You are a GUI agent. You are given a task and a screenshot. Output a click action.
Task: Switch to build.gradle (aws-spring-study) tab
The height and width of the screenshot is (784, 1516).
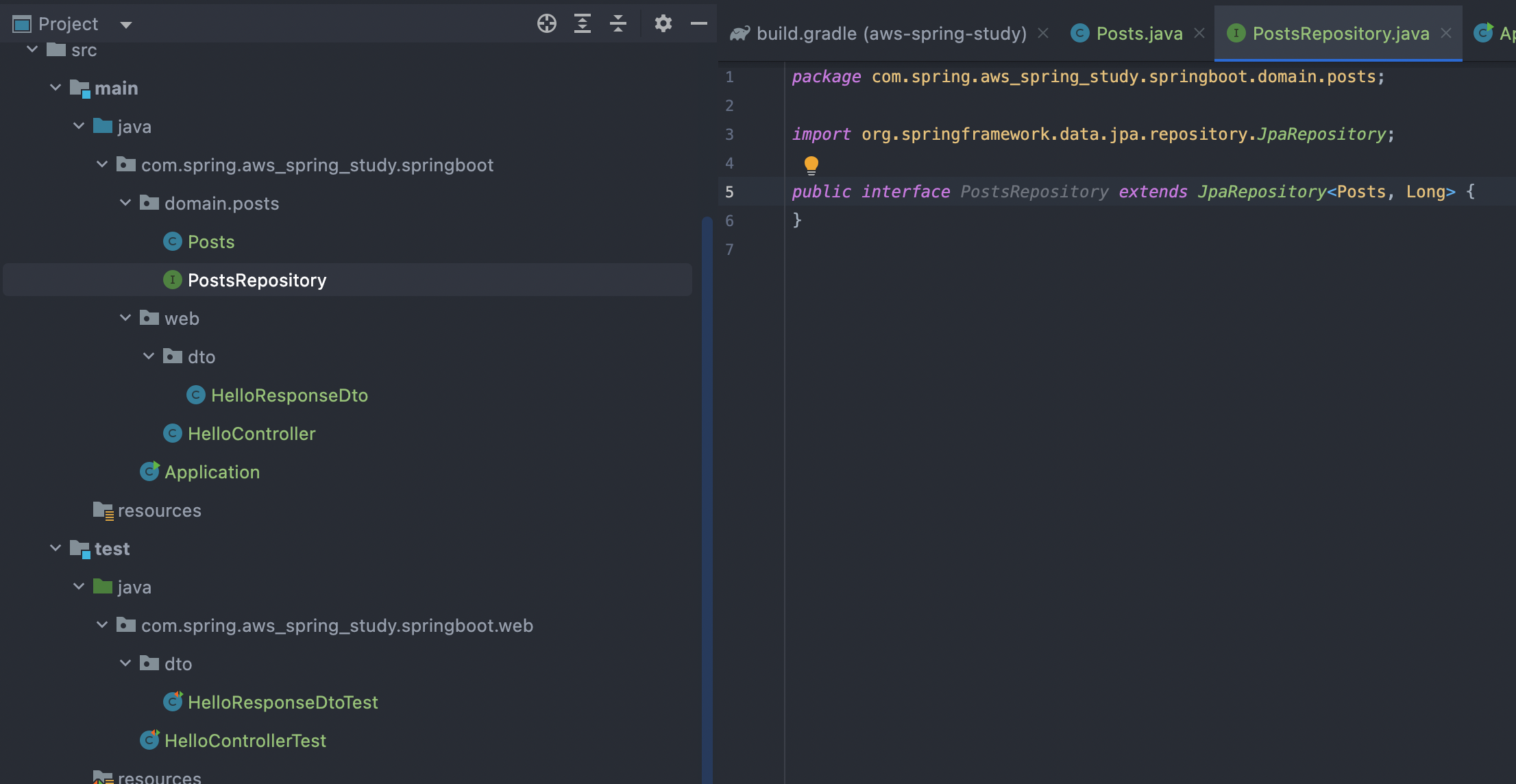click(892, 33)
